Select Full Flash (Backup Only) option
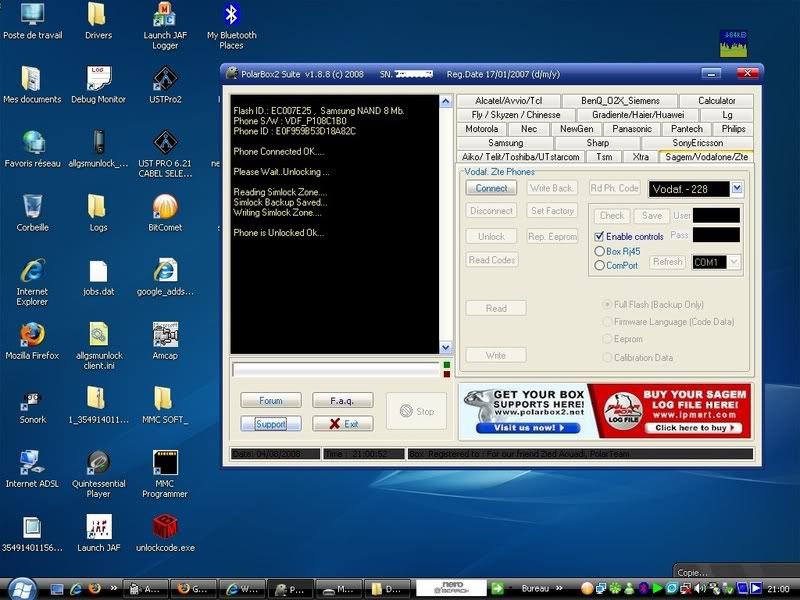Screen dimensions: 800x600 607,304
